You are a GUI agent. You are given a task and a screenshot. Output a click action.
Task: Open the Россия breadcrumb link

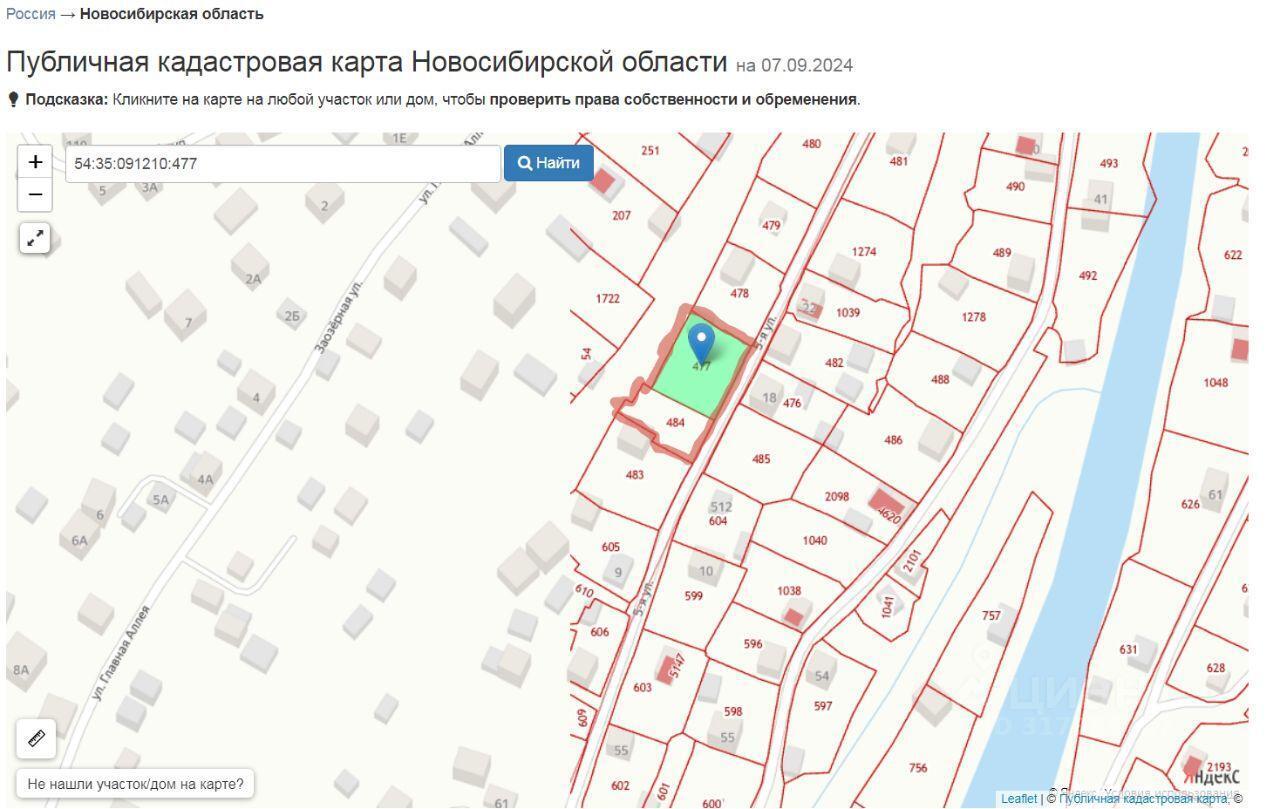click(x=31, y=14)
